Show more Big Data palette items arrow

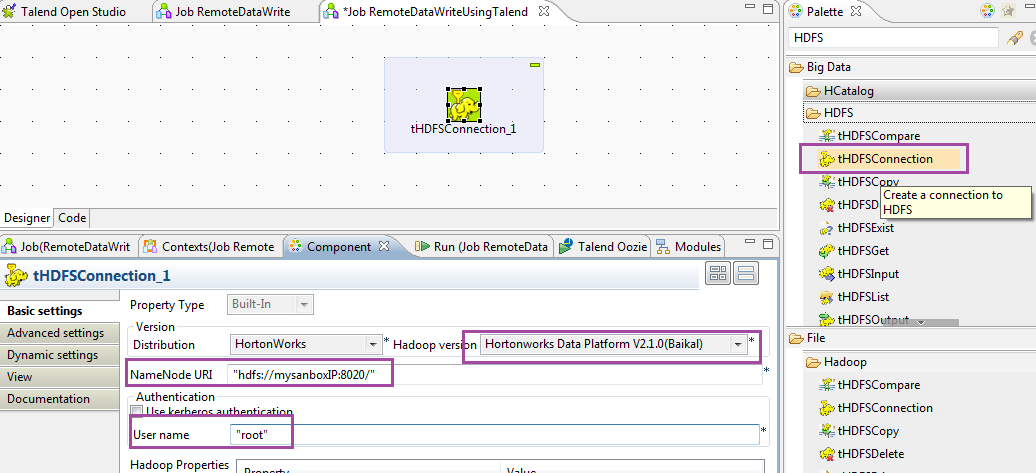921,322
